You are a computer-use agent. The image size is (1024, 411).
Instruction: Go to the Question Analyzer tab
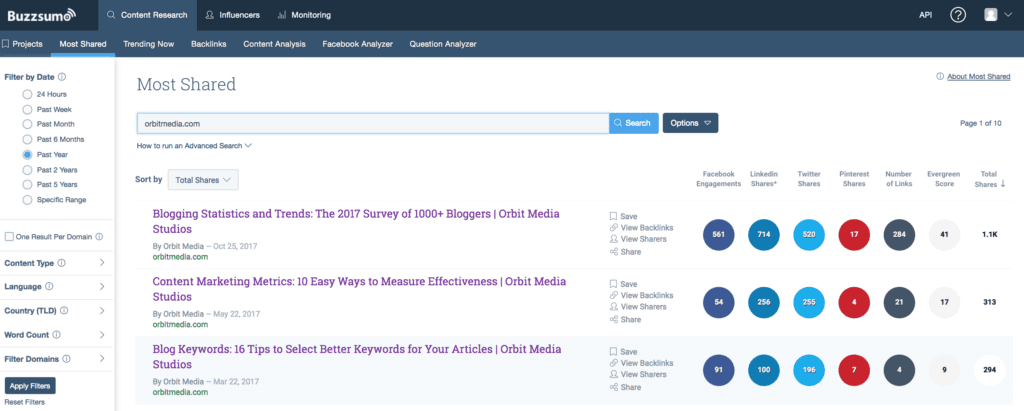443,44
